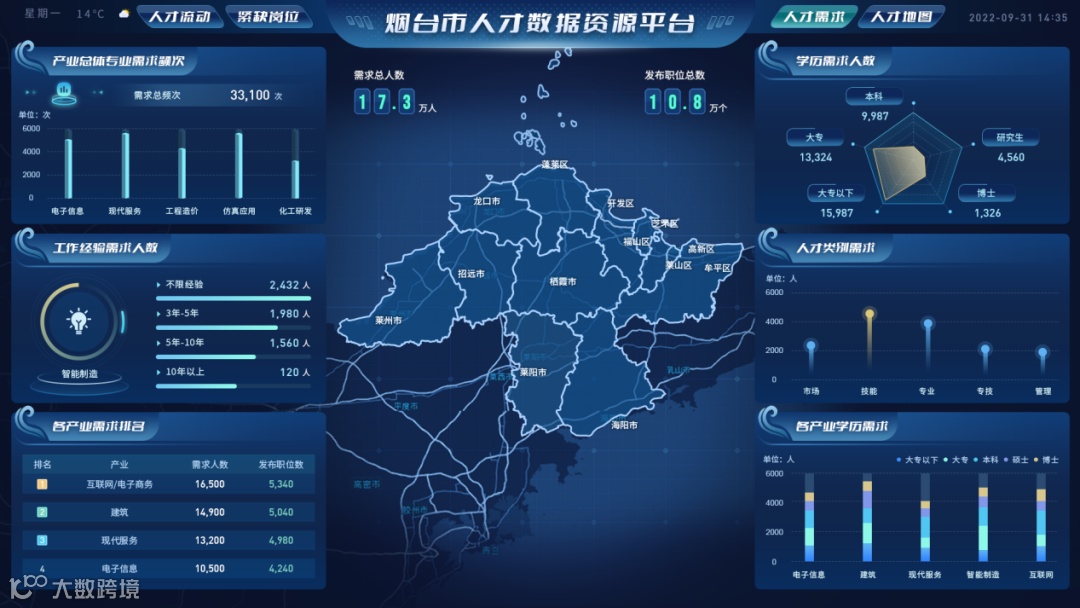Click the 现代服务 bar in demand frequency chart

tap(125, 165)
